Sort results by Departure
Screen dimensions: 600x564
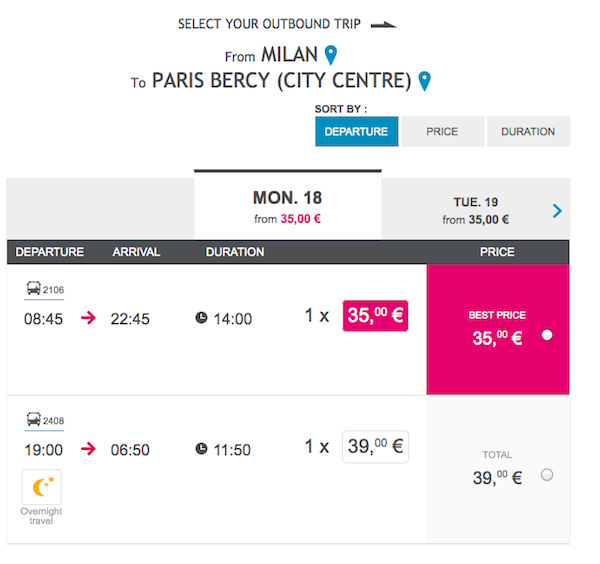[357, 132]
